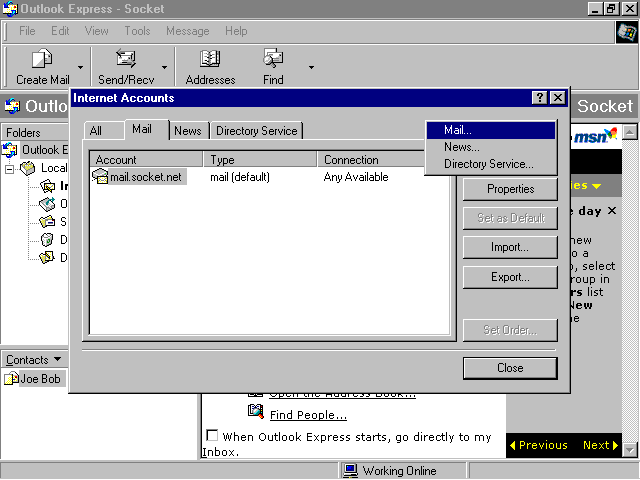Click the Export... button
This screenshot has height=480, width=640.
pos(510,277)
